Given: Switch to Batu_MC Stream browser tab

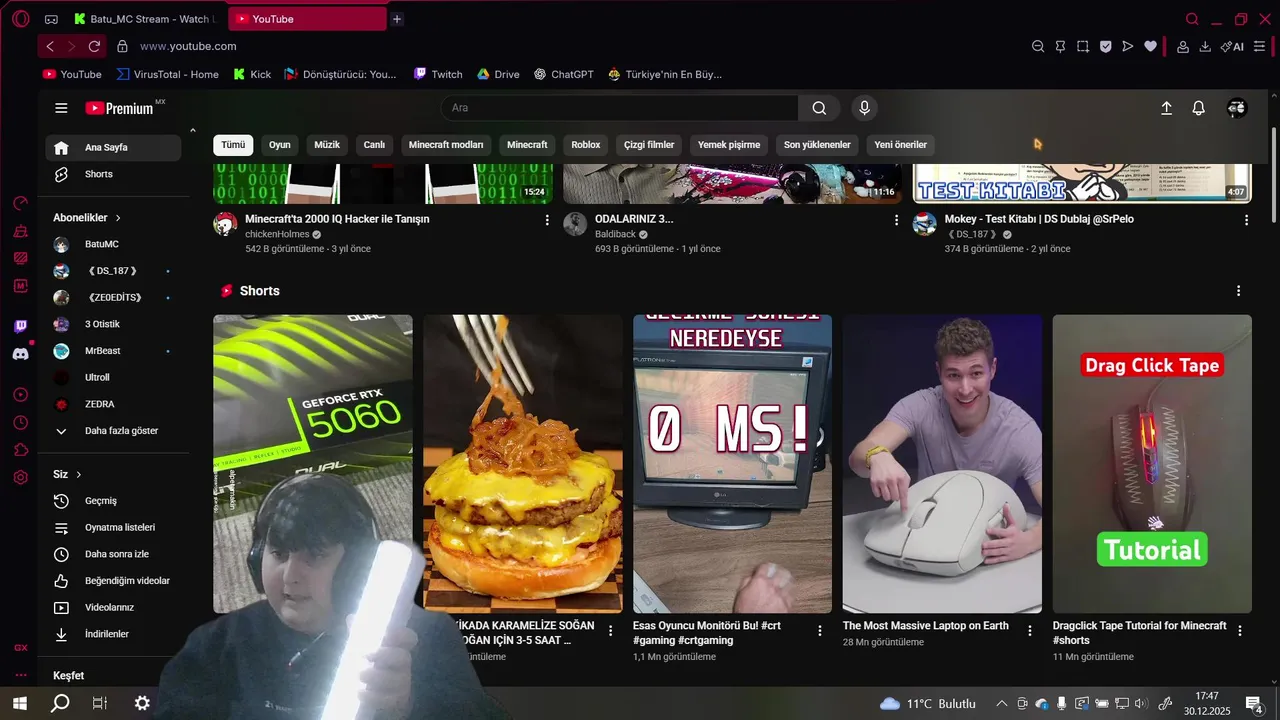Looking at the screenshot, I should (x=145, y=19).
